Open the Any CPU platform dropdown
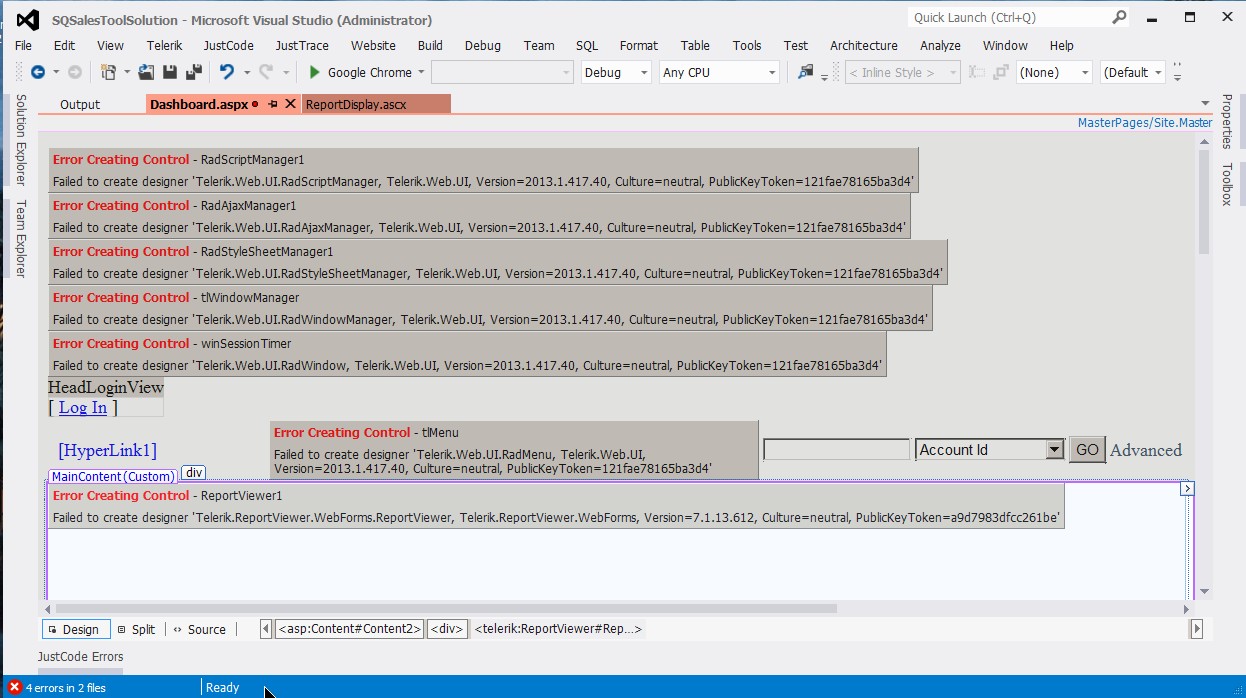The width and height of the screenshot is (1246, 698). pos(771,72)
